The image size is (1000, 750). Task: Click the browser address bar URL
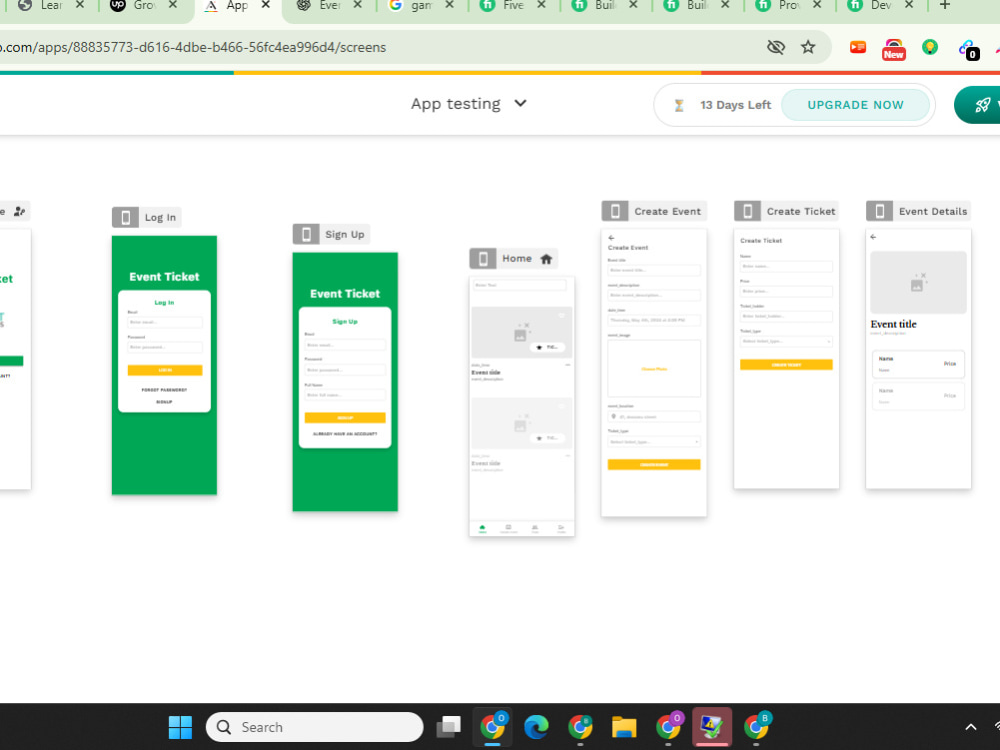pos(193,47)
